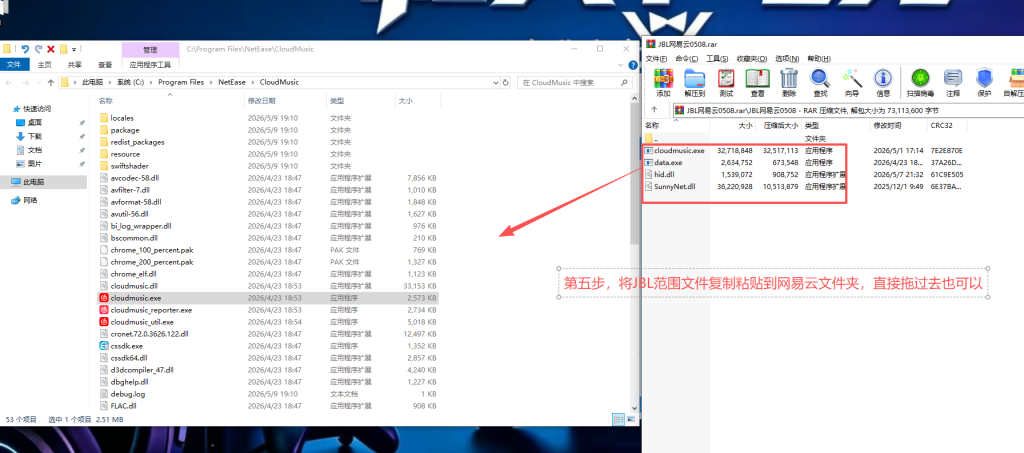Go up one level in WinRAR archive

pyautogui.click(x=654, y=110)
